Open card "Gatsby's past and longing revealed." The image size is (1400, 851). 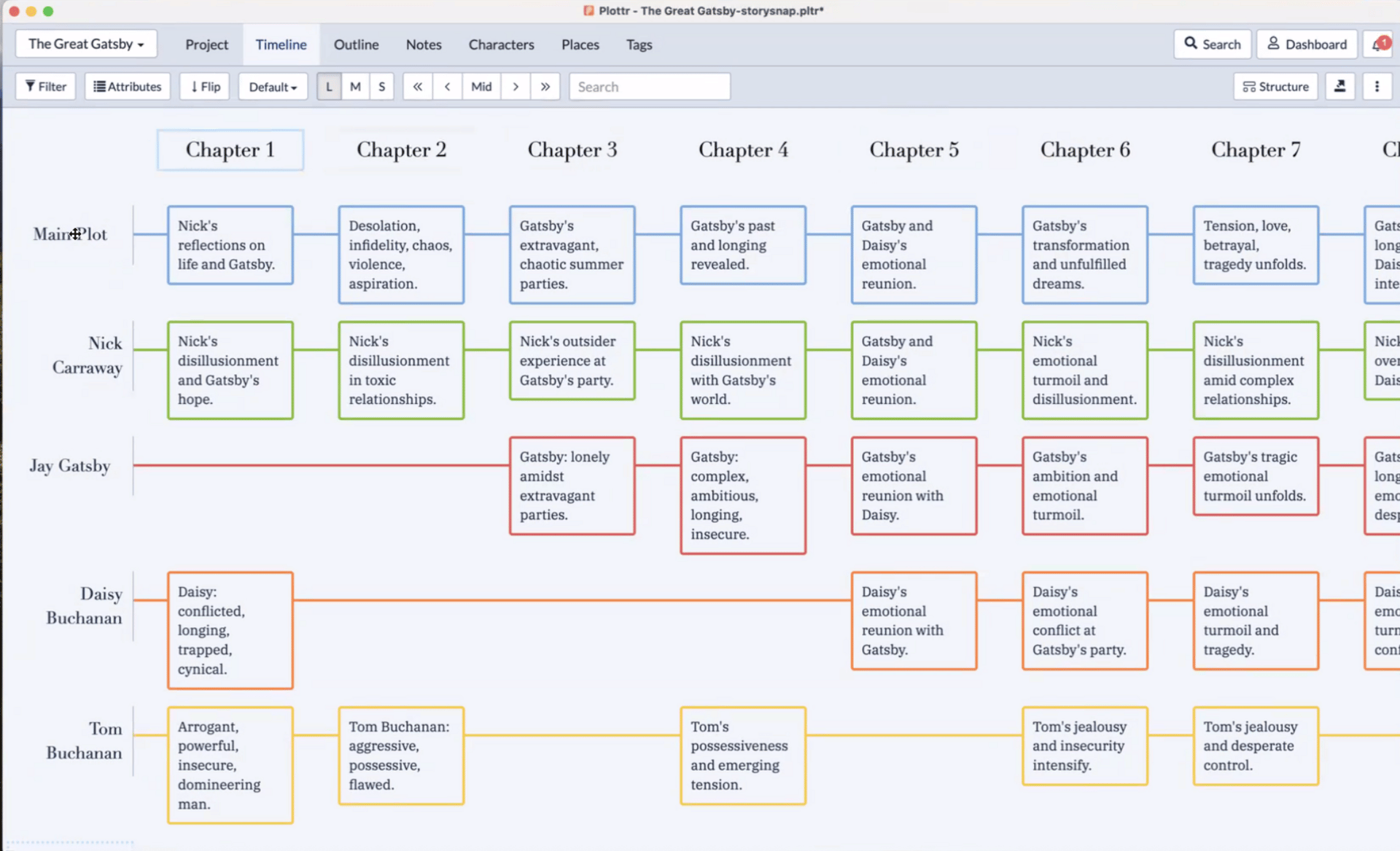(743, 245)
